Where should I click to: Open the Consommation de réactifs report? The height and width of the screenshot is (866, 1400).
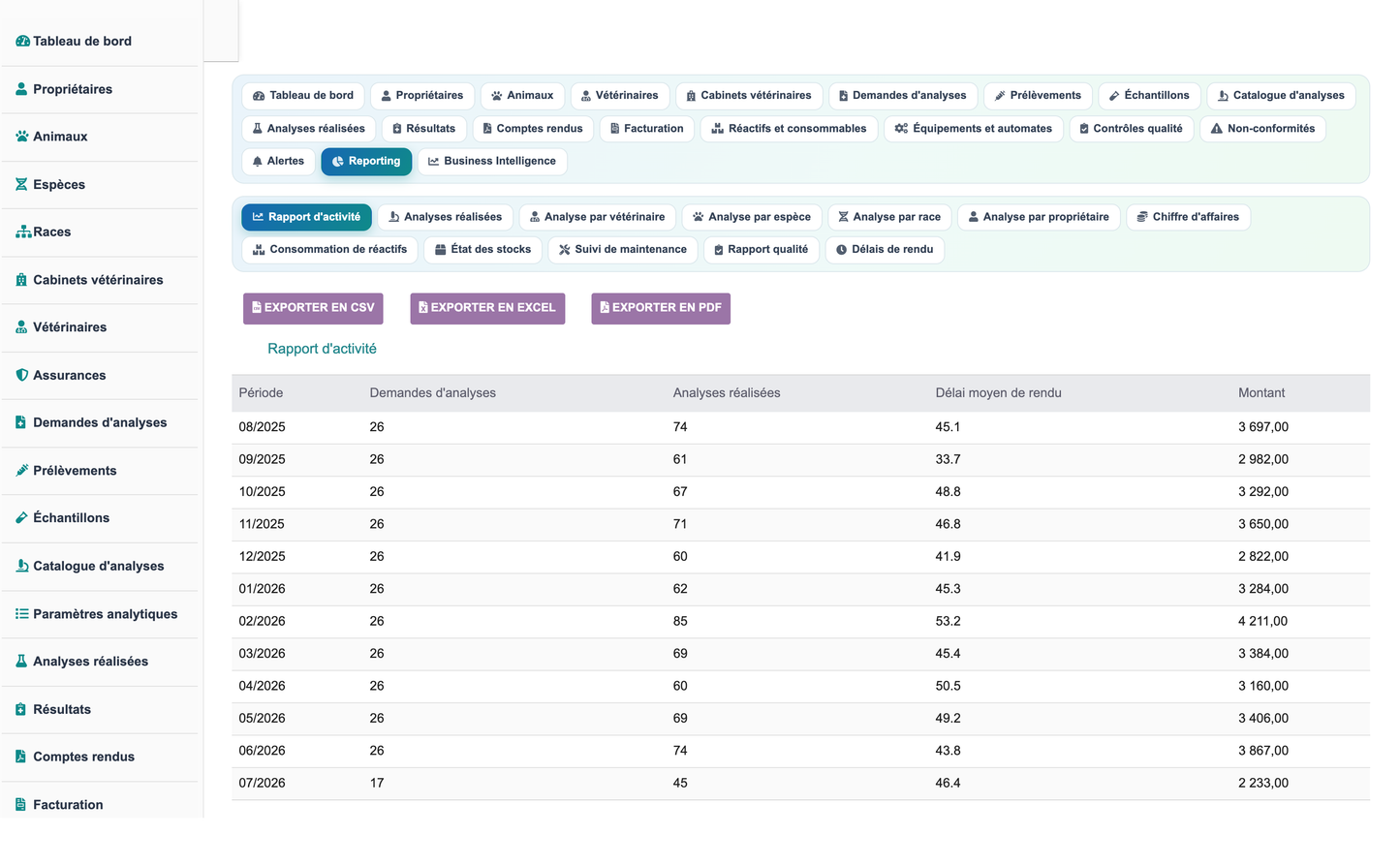coord(330,250)
